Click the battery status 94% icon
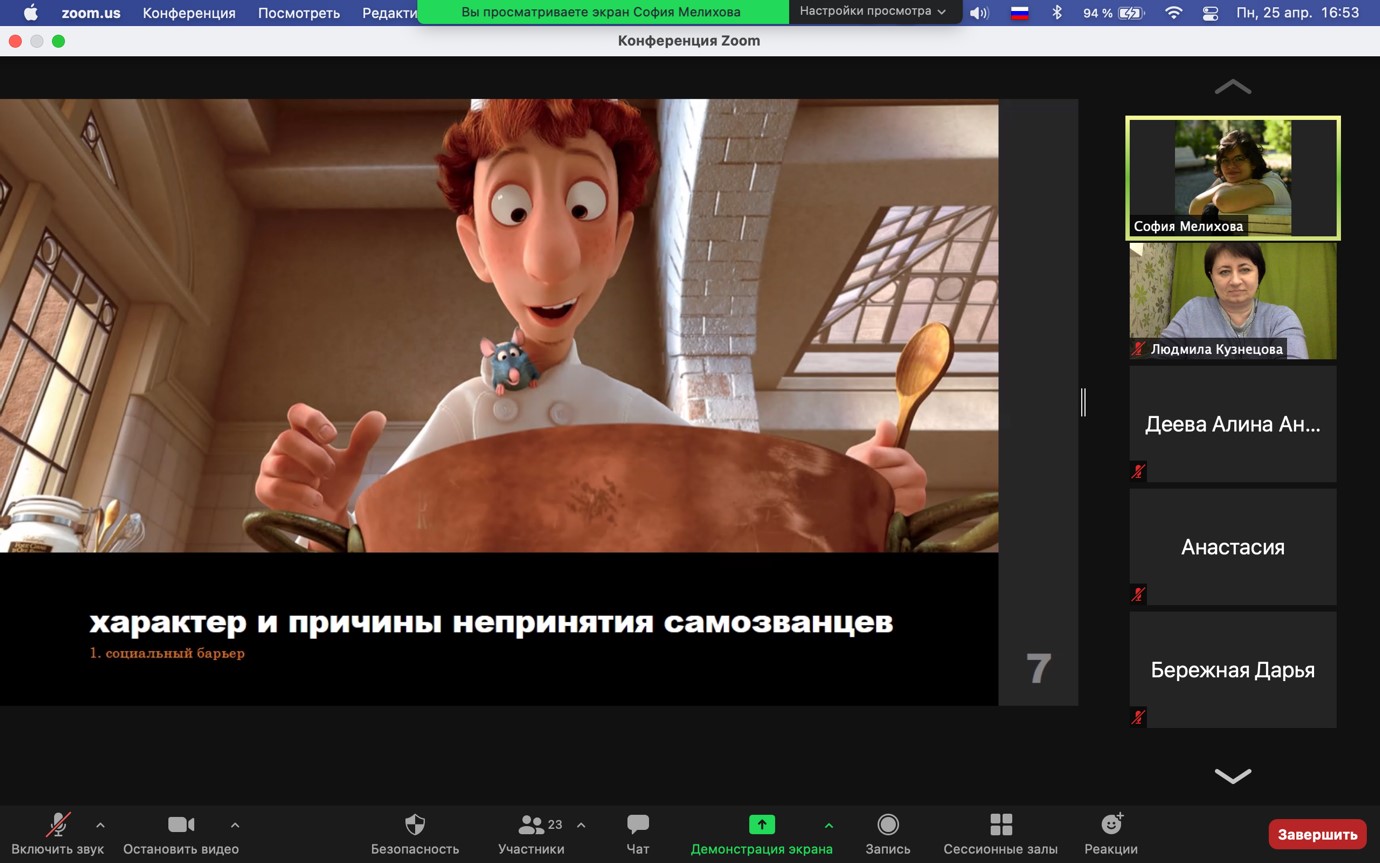The width and height of the screenshot is (1380, 863). (1114, 13)
